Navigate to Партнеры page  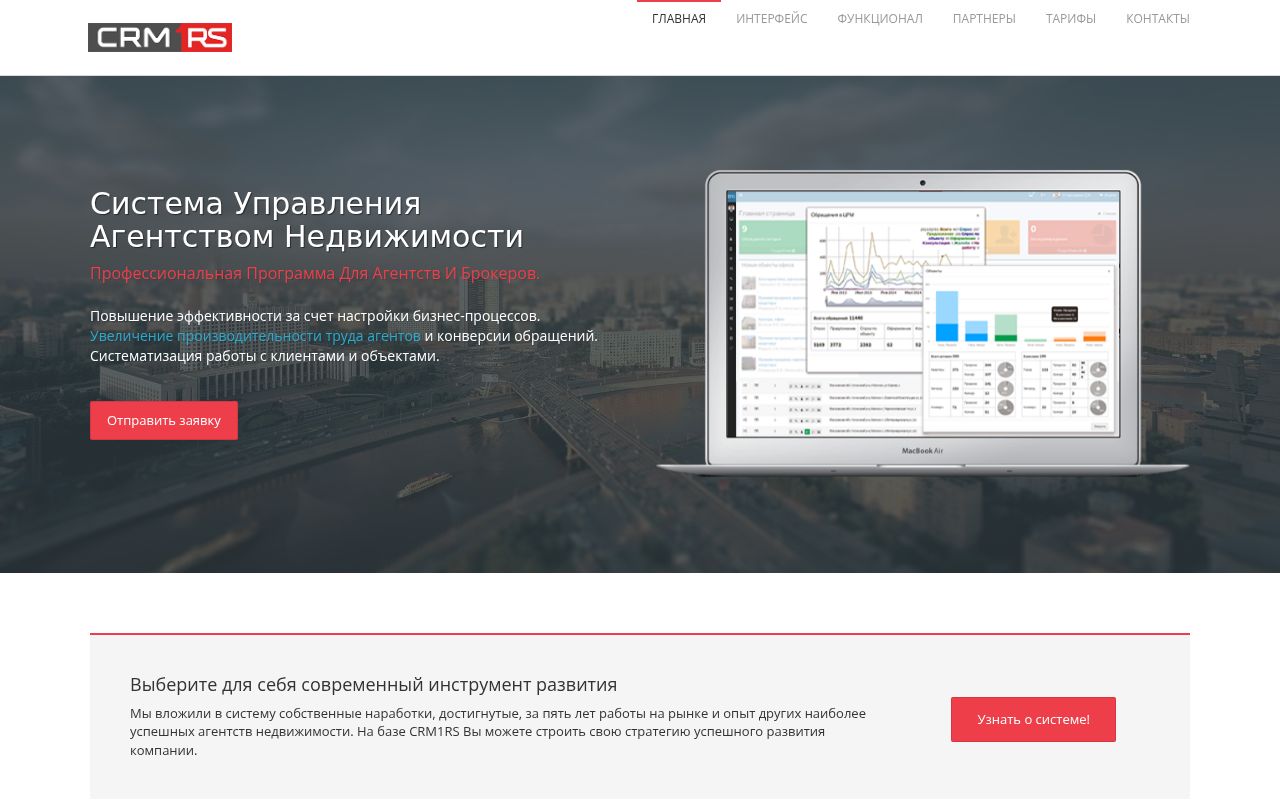(983, 19)
